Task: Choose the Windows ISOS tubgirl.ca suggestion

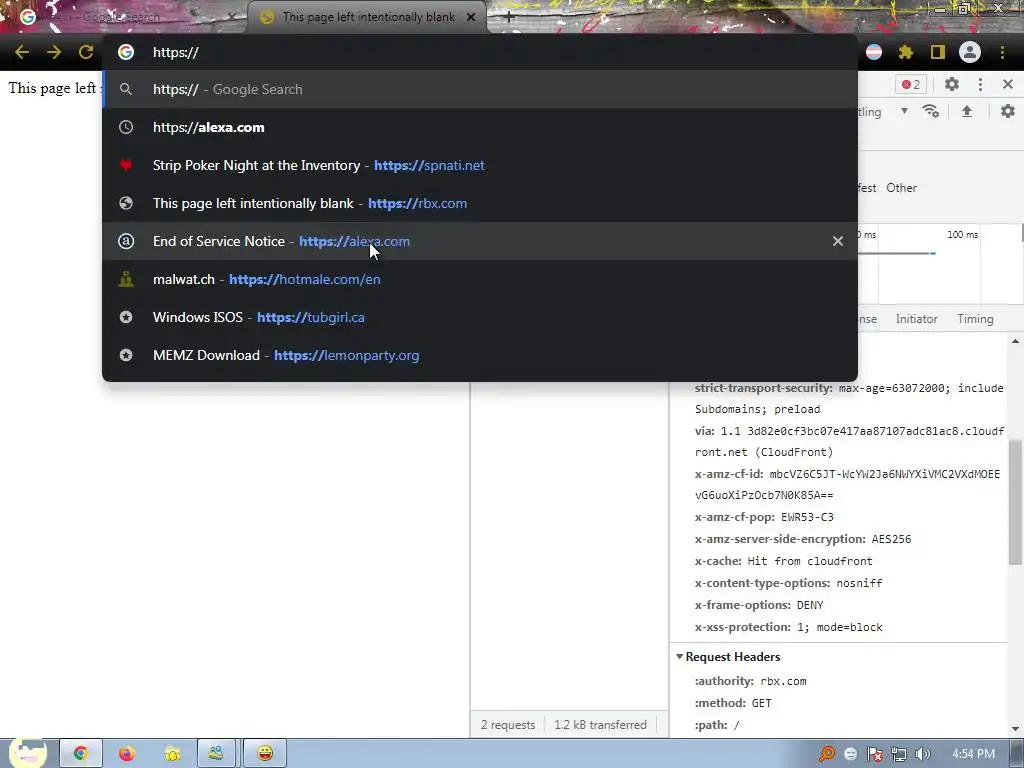Action: (480, 317)
